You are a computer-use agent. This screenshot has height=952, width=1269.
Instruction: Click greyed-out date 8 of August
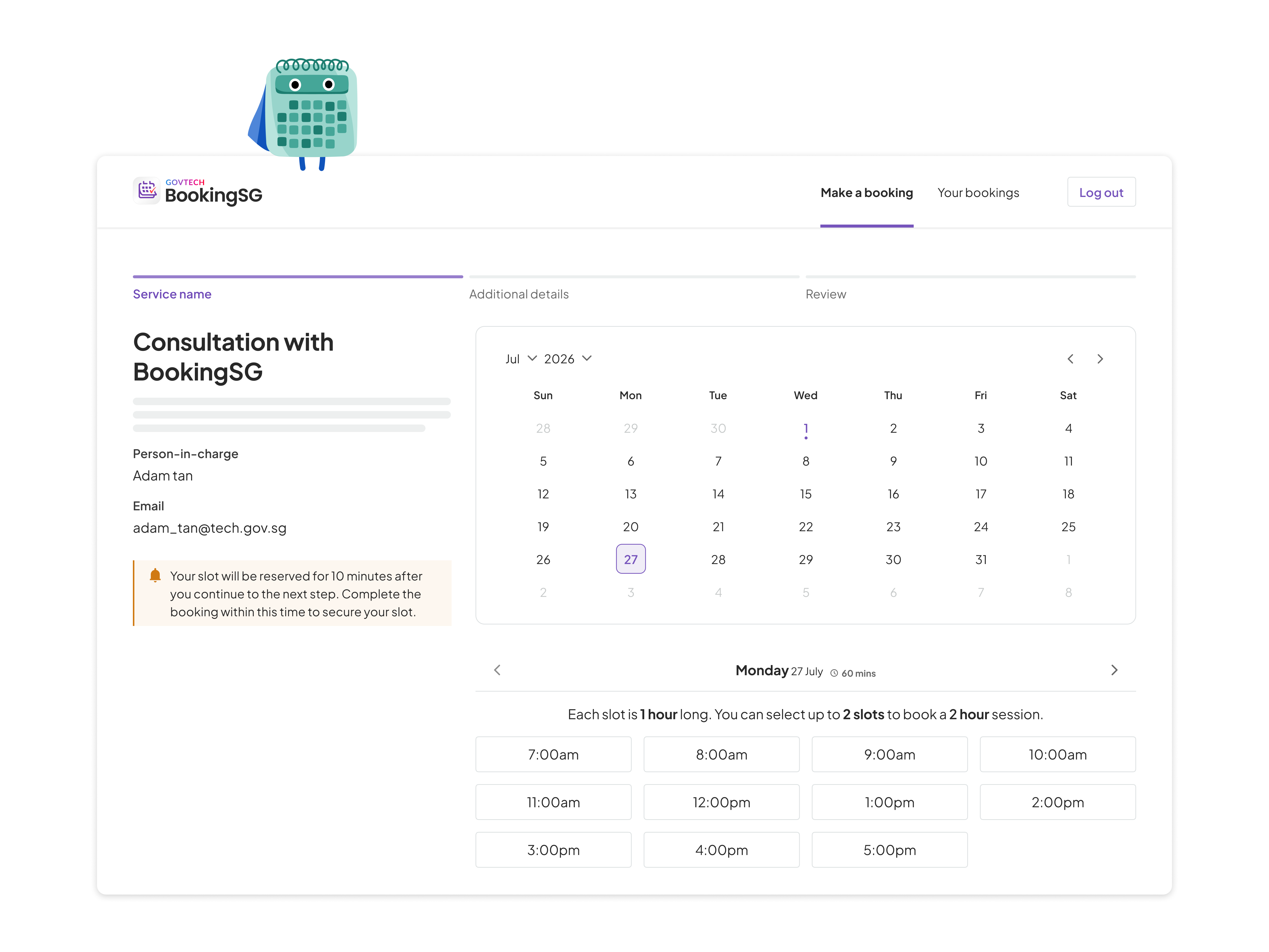[x=1068, y=592]
